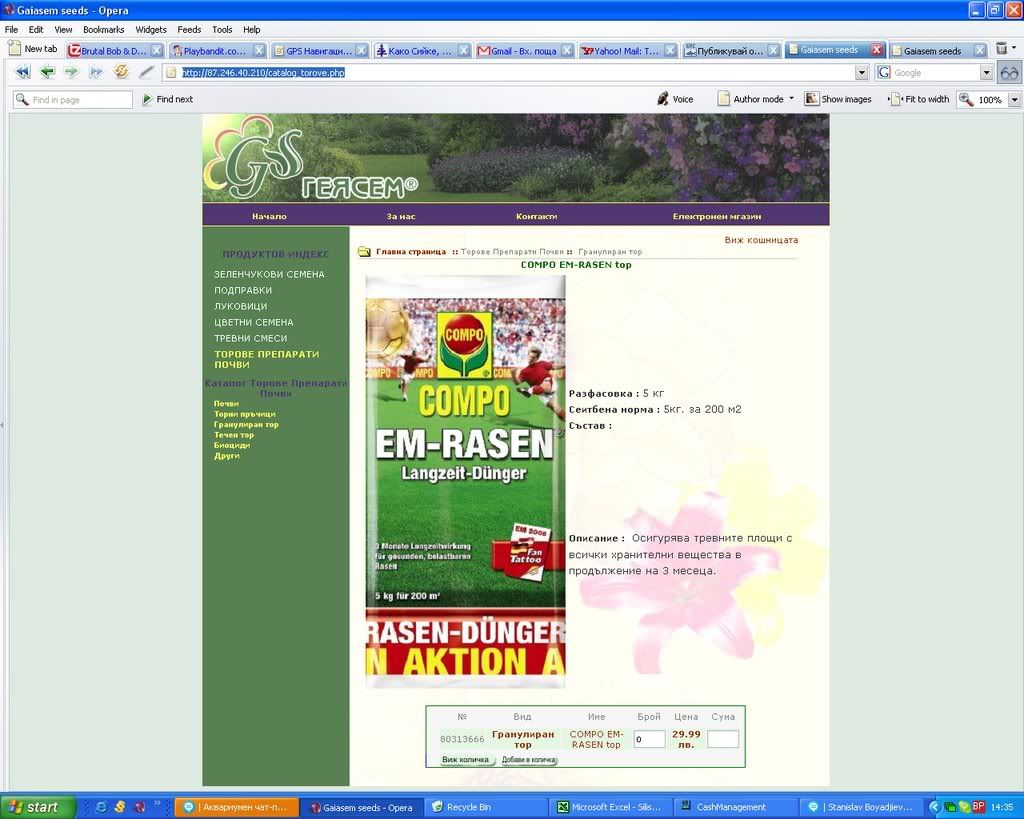Toggle Author mode button
Image resolution: width=1024 pixels, height=819 pixels.
(x=725, y=99)
